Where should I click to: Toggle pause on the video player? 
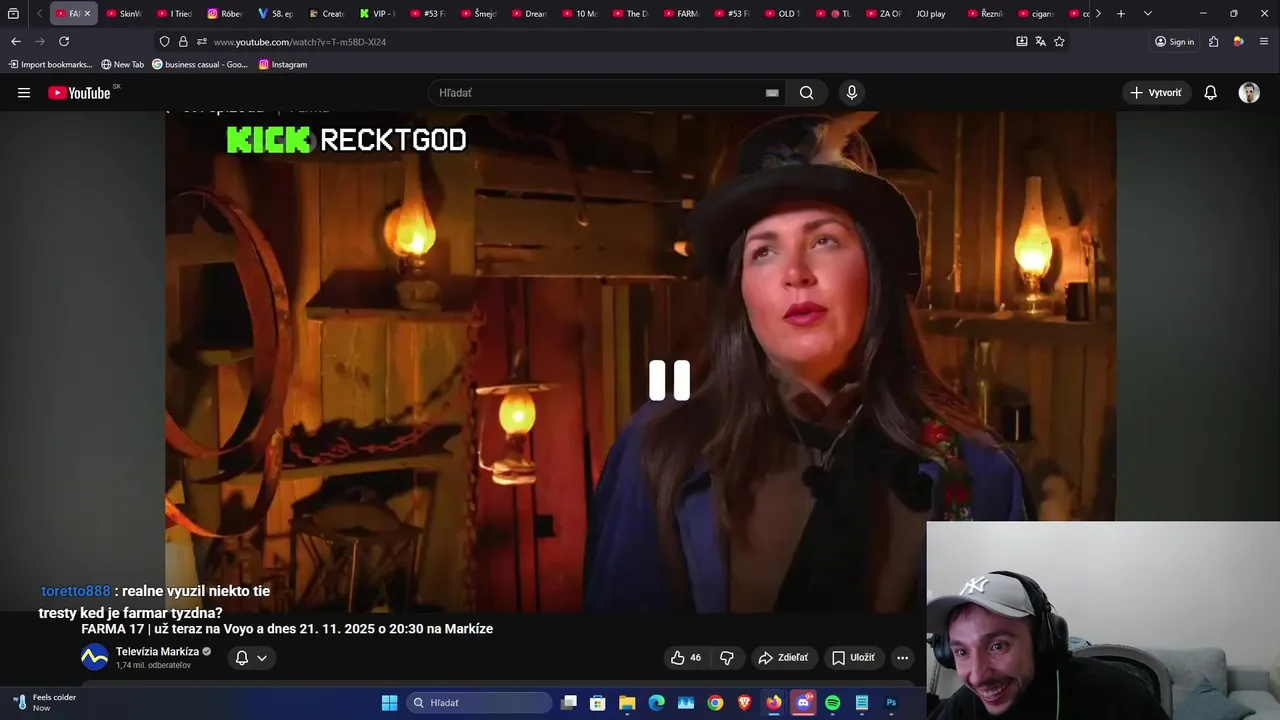click(x=669, y=381)
